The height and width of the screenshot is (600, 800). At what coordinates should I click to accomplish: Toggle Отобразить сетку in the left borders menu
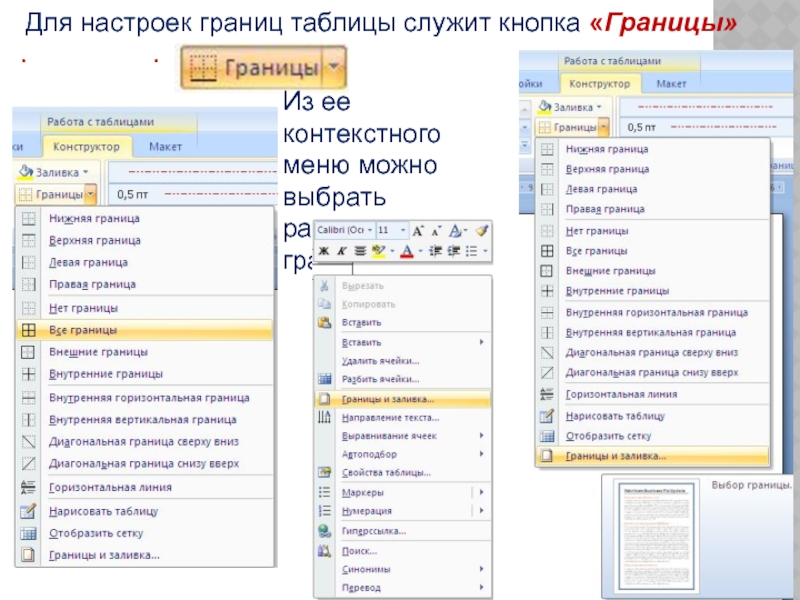tap(95, 533)
